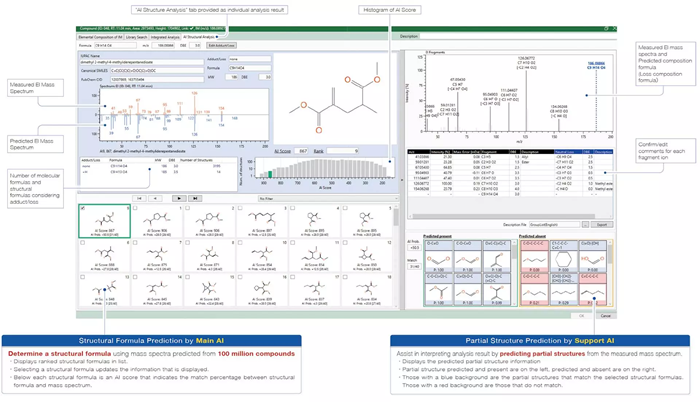700x402 pixels.
Task: Open structure thumbnail number 3
Action: click(x=262, y=221)
